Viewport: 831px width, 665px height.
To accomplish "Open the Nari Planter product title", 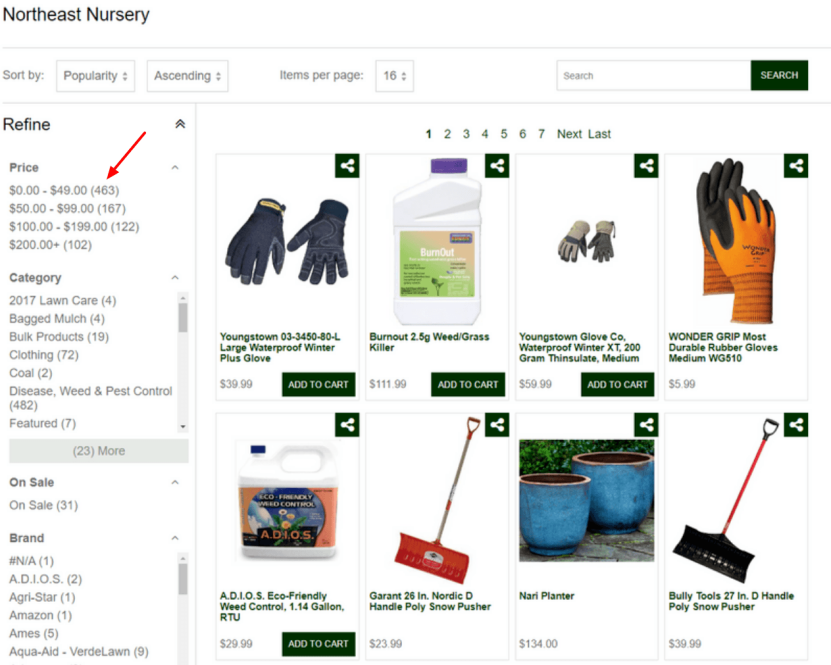I will [546, 596].
